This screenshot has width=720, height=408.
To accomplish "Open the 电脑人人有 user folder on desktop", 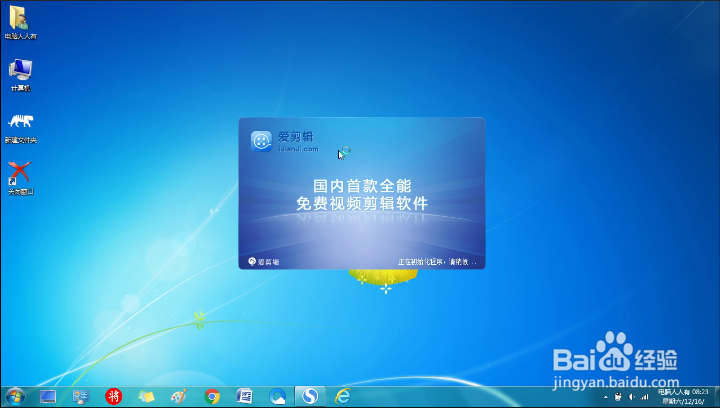I will coord(20,22).
